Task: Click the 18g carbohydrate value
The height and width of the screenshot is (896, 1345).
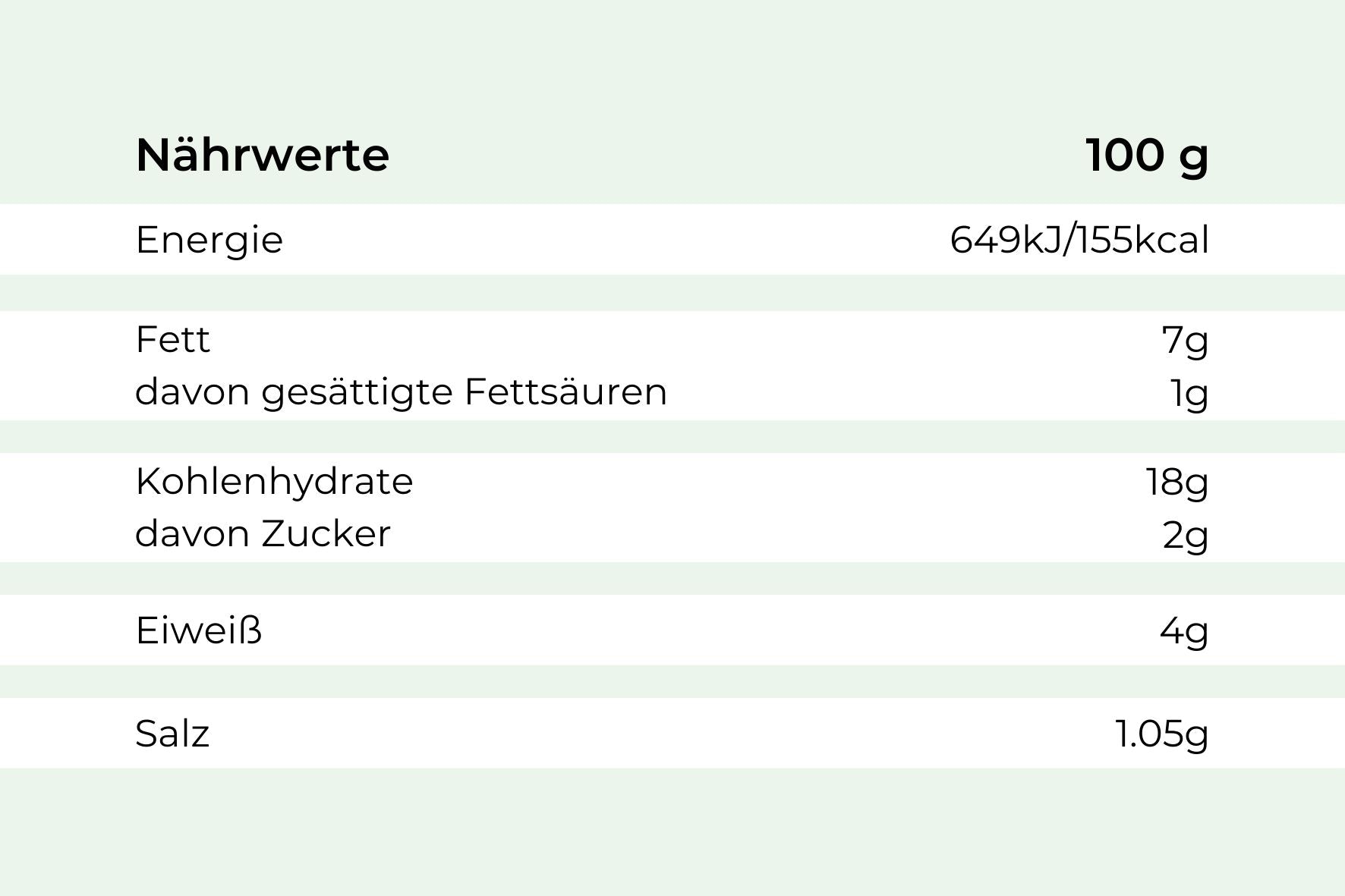Action: (x=1176, y=482)
